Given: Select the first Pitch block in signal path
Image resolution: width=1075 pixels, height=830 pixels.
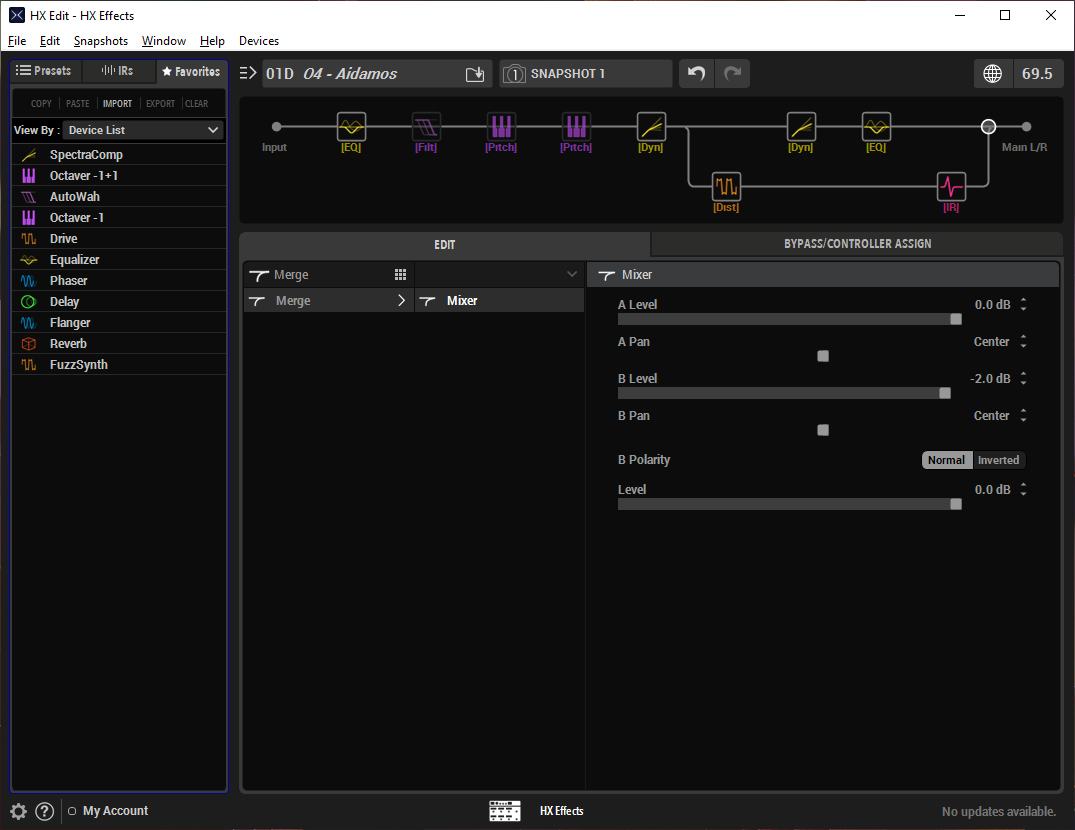Looking at the screenshot, I should point(501,127).
